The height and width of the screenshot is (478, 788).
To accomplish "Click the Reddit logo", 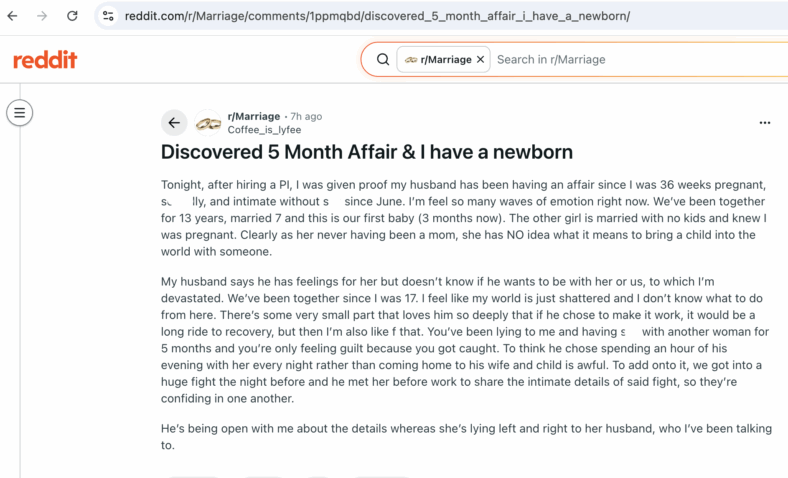I will click(45, 60).
